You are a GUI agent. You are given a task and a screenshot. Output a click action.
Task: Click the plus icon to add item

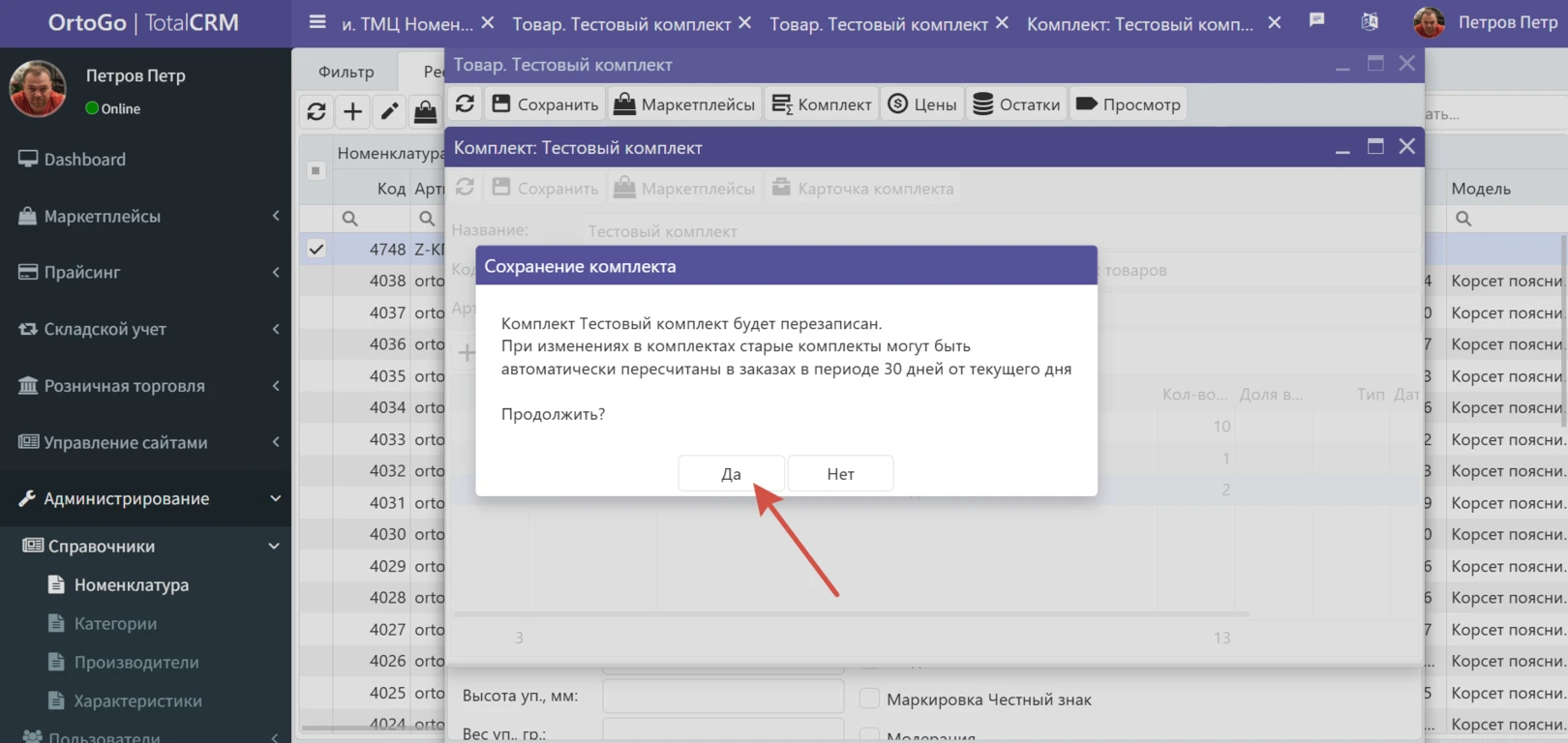click(x=353, y=111)
